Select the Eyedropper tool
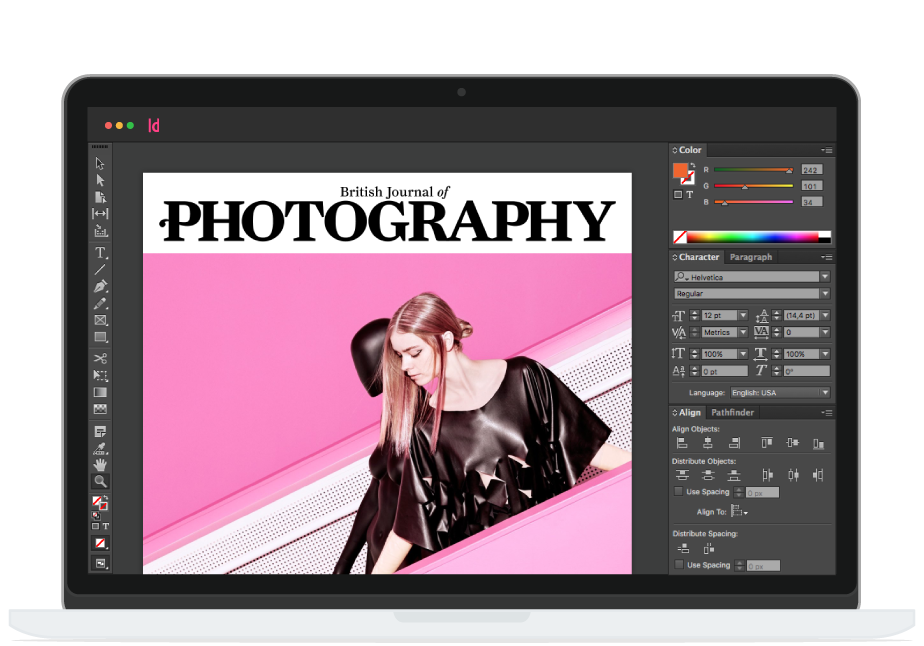924x646 pixels. coord(100,449)
